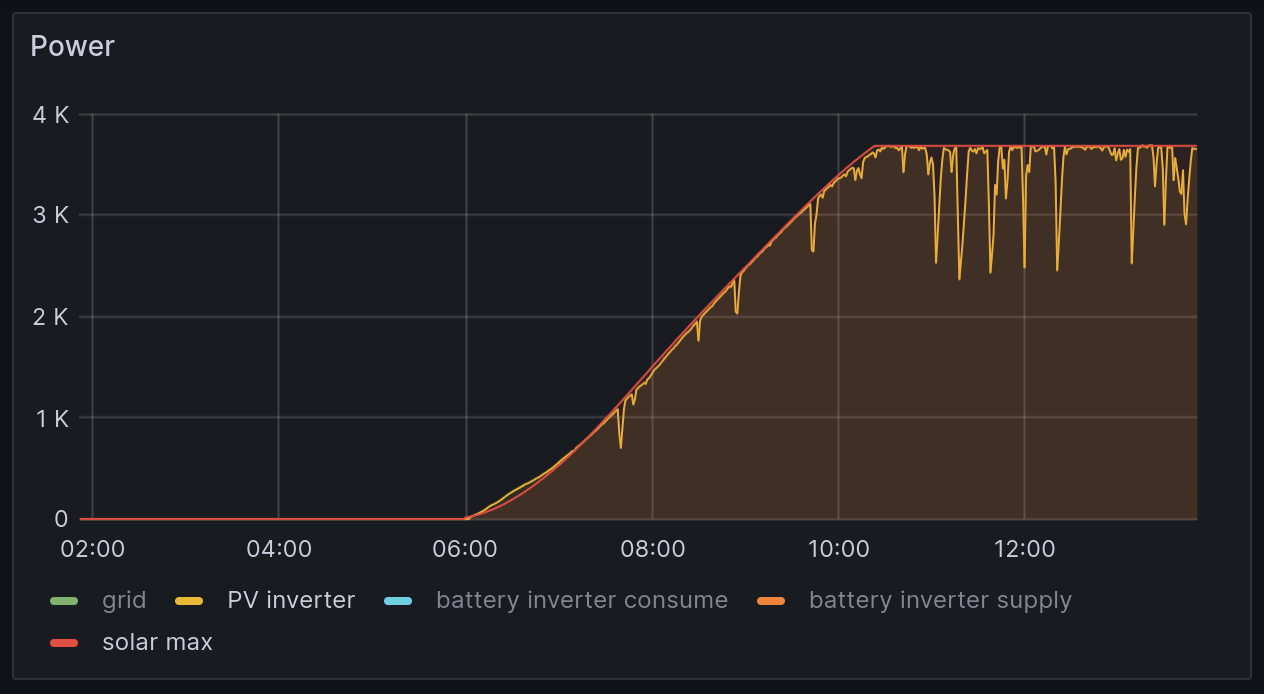The width and height of the screenshot is (1264, 694).
Task: Show the battery inverter supply series
Action: [939, 600]
